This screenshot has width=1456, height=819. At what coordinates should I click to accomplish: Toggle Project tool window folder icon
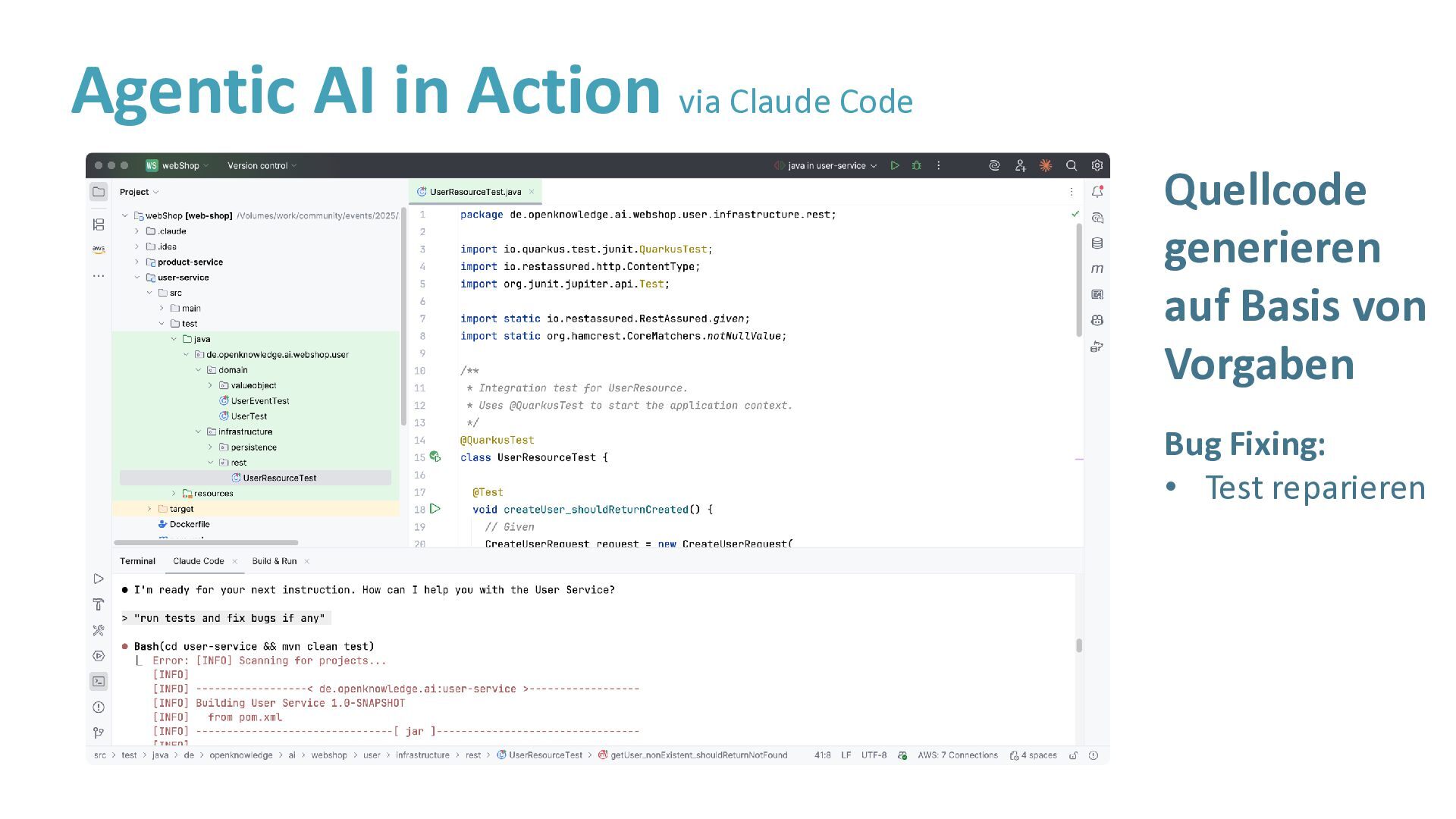99,192
